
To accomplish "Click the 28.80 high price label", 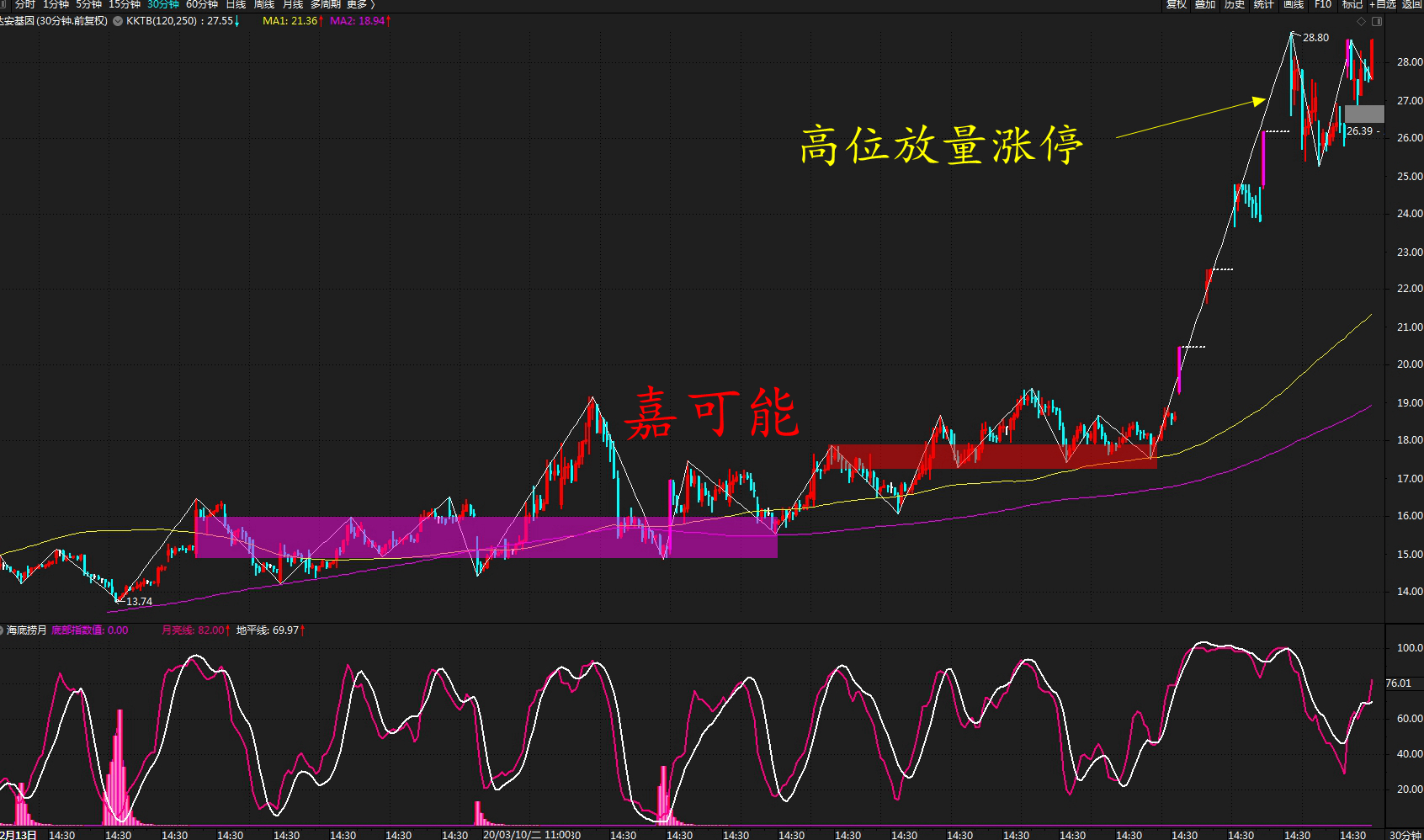I will coord(1315,38).
